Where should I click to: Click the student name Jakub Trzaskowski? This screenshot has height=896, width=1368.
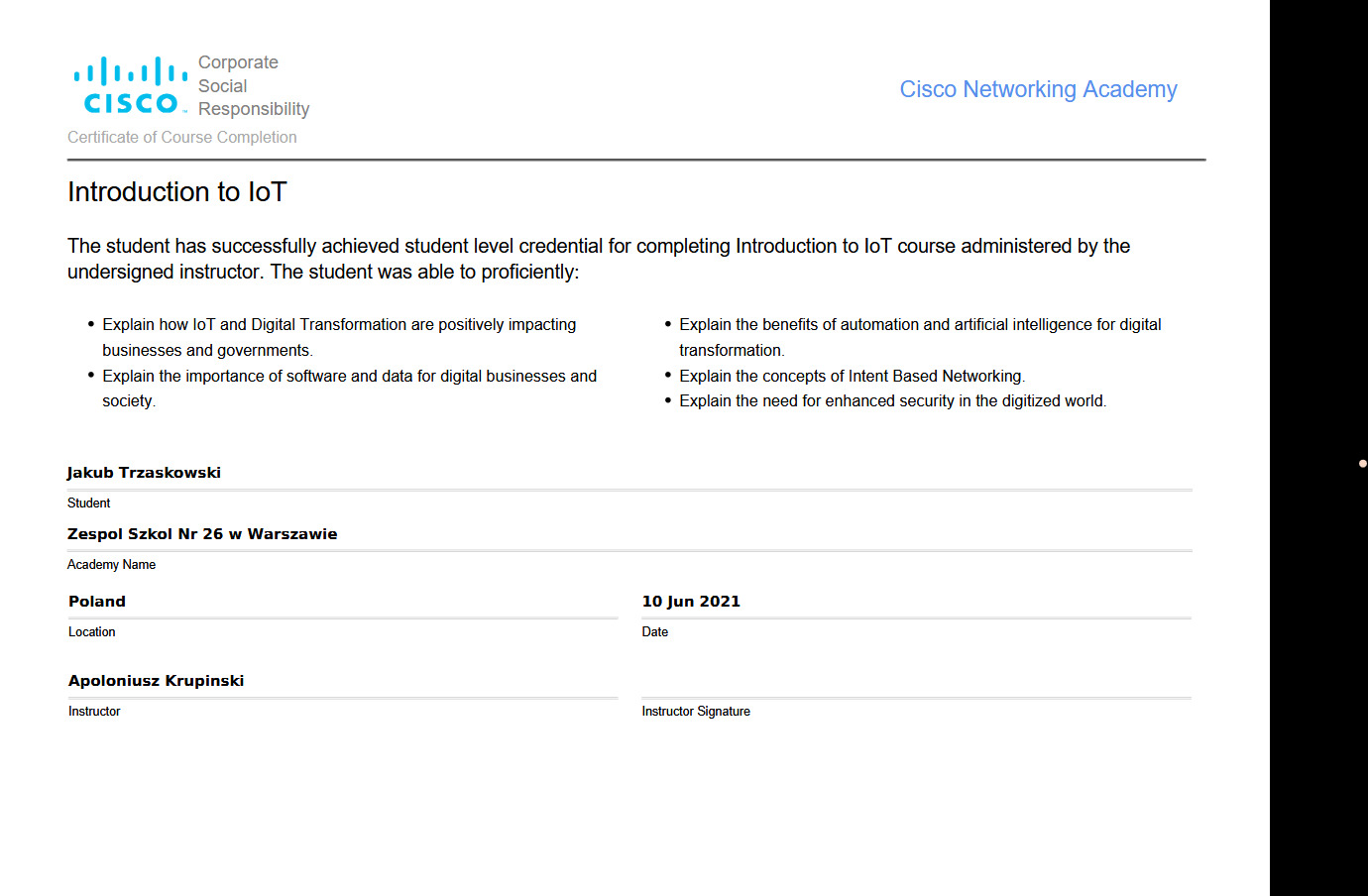point(144,472)
